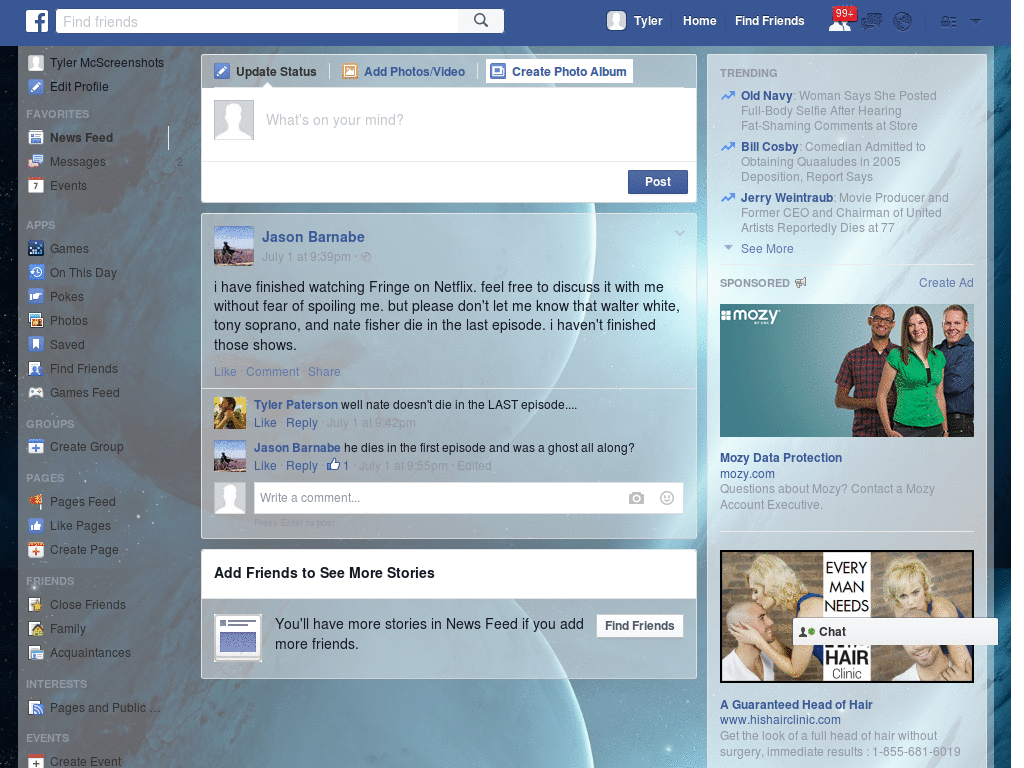
Task: Open privacy shortcuts lock icon
Action: click(x=948, y=22)
